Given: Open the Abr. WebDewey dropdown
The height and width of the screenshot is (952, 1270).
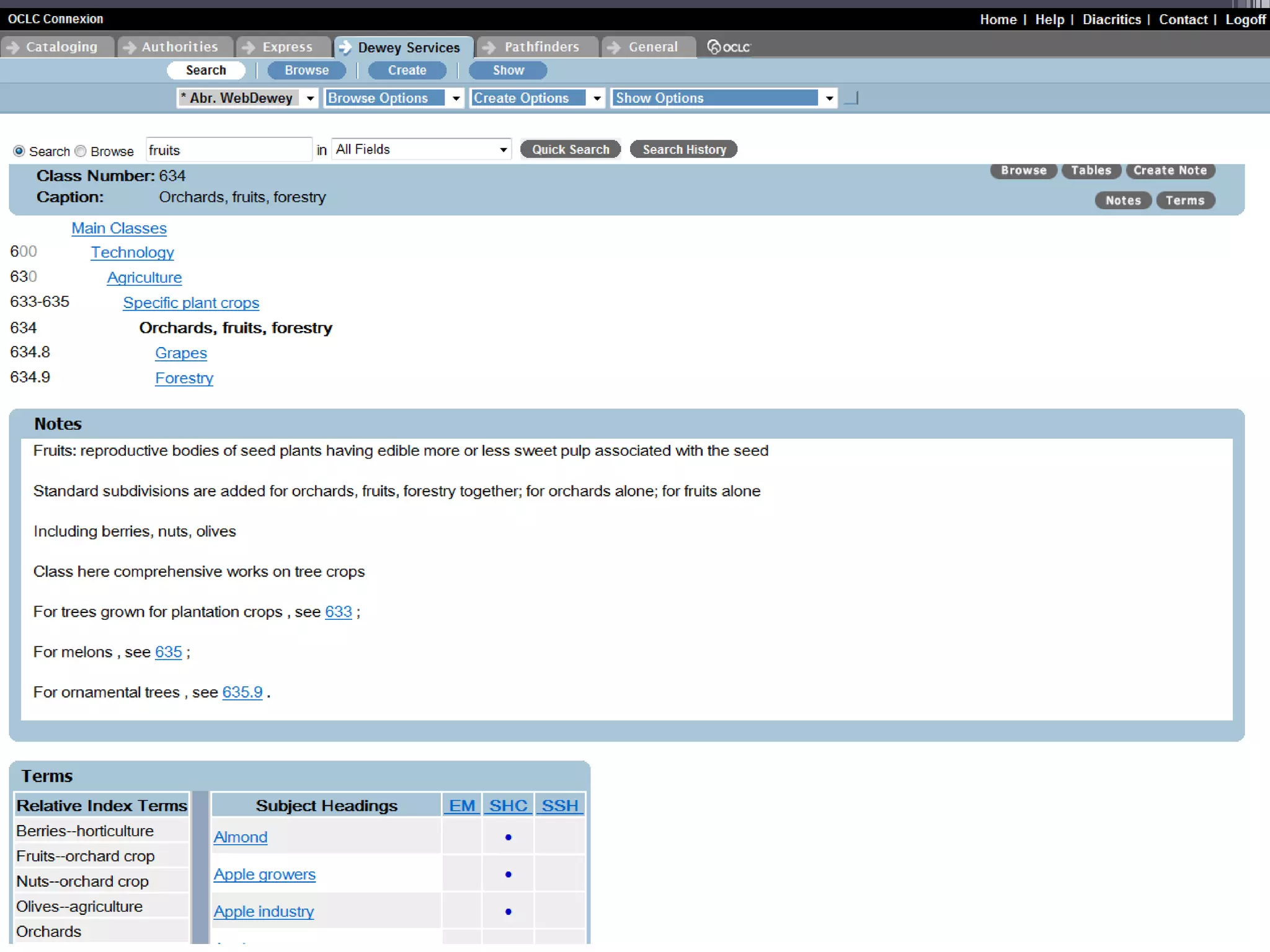Looking at the screenshot, I should click(x=247, y=98).
